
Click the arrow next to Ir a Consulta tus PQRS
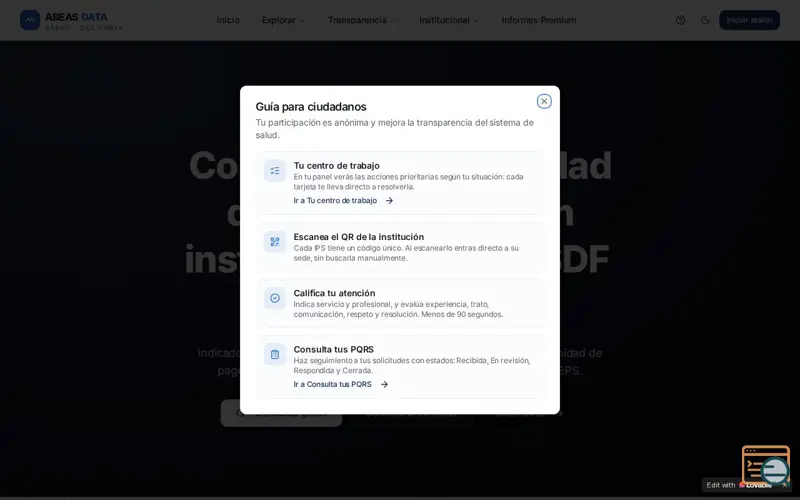point(384,384)
